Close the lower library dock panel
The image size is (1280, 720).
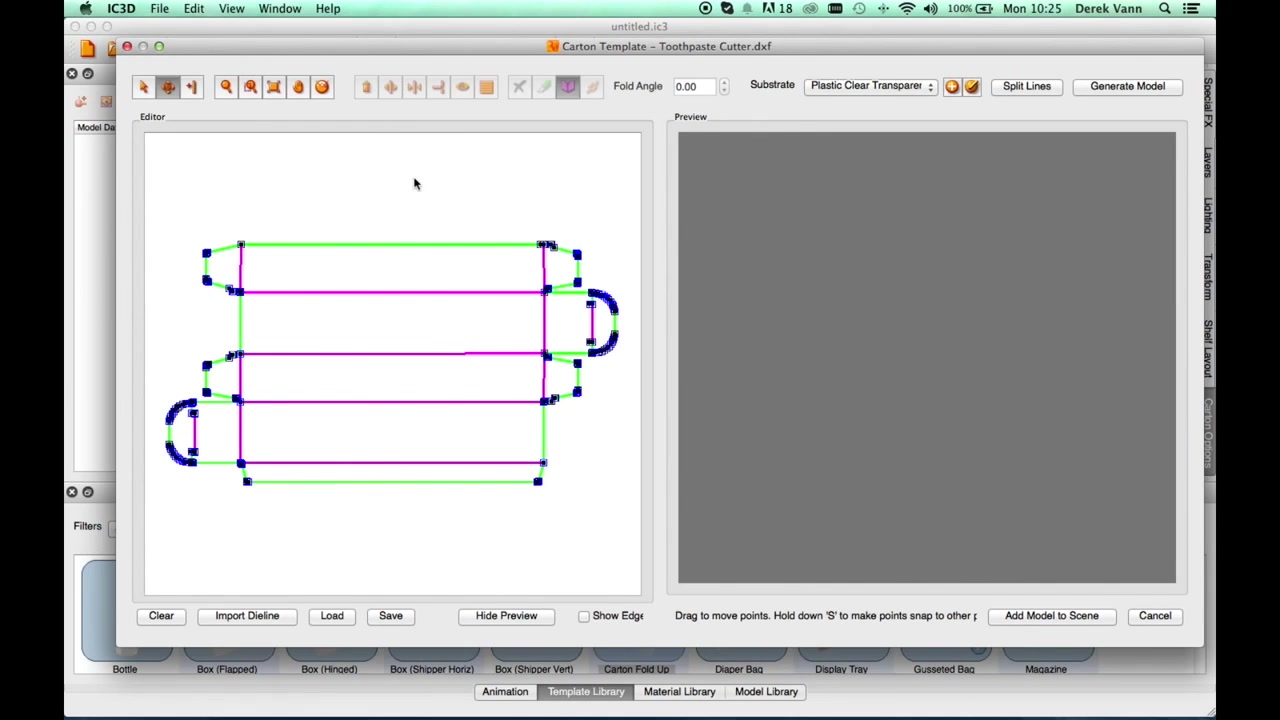[x=72, y=492]
